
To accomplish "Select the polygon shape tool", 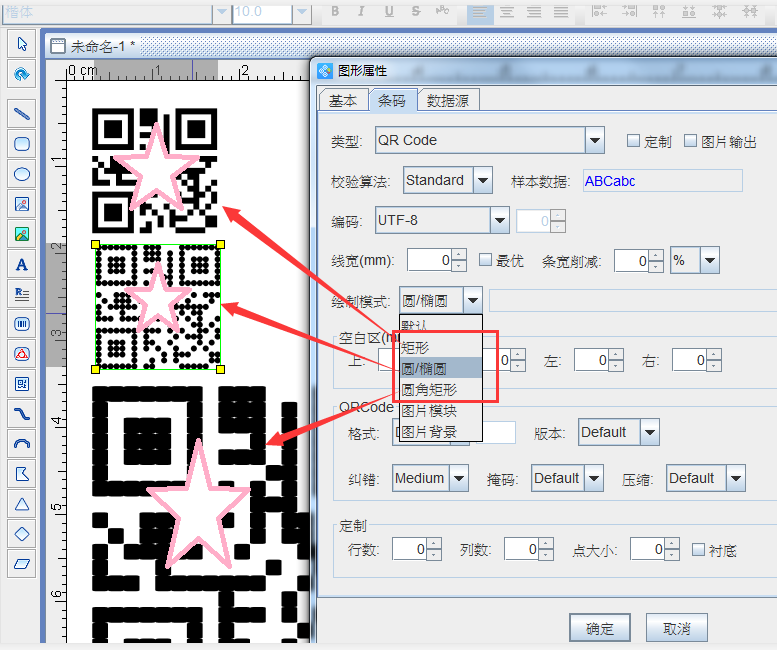I will click(22, 474).
